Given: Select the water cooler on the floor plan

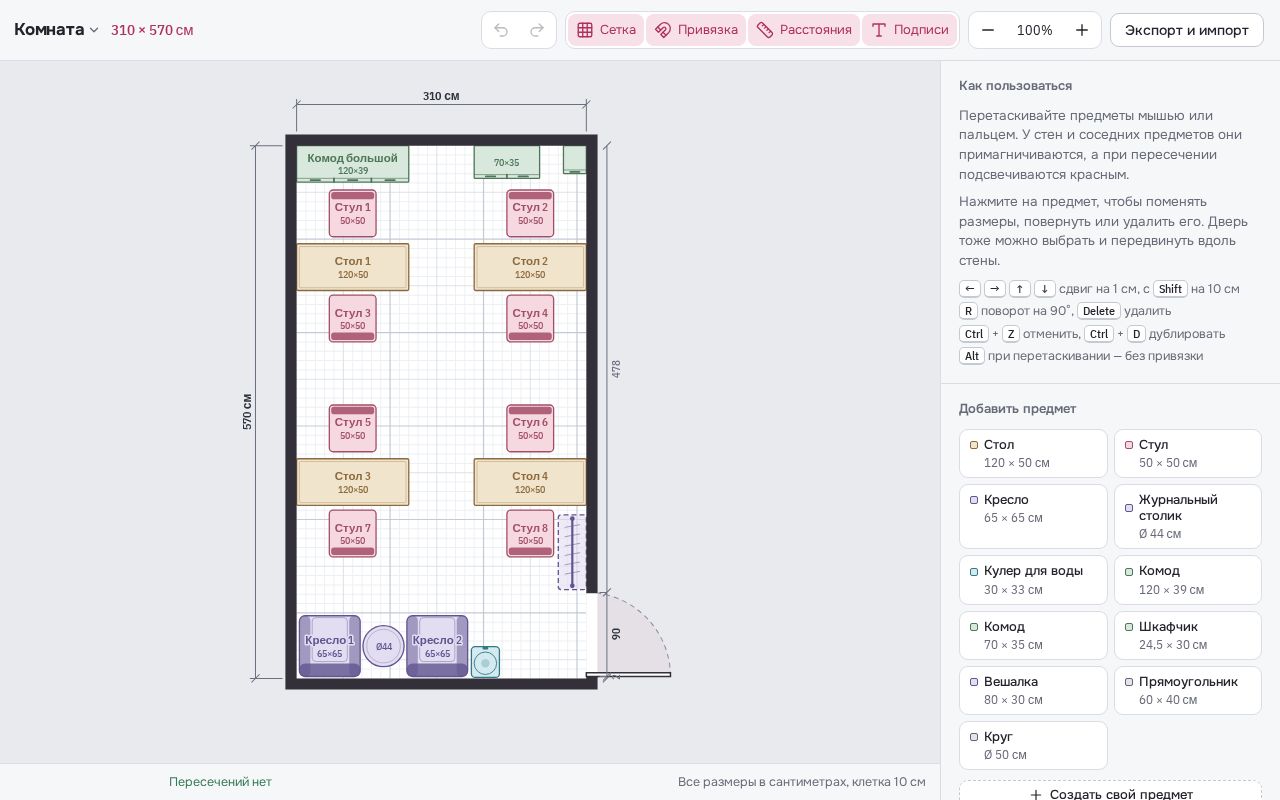Looking at the screenshot, I should pyautogui.click(x=485, y=662).
